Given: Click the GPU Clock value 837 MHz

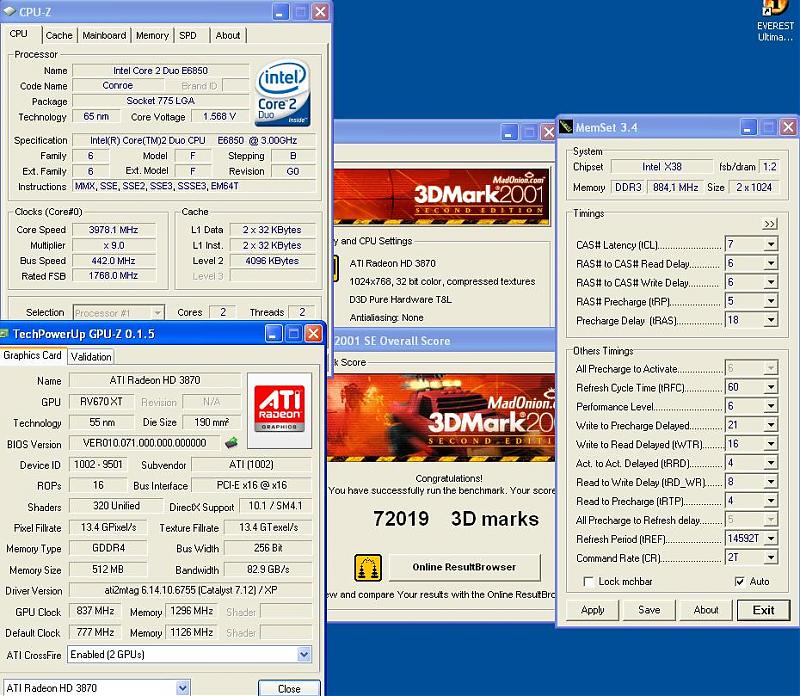Looking at the screenshot, I should point(95,611).
